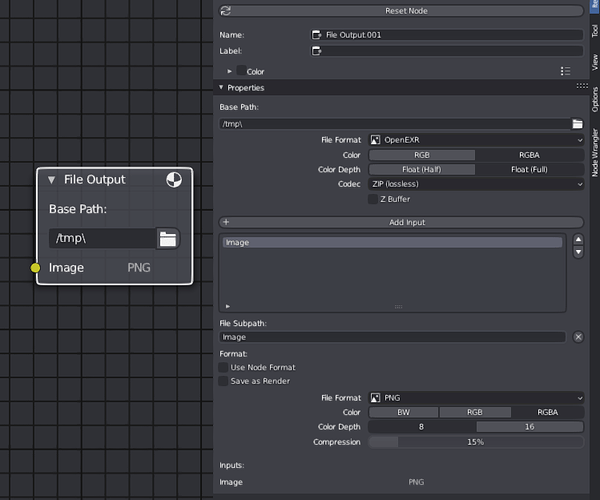The image size is (600, 500).
Task: Remove the Image file subpath slot
Action: [x=578, y=337]
